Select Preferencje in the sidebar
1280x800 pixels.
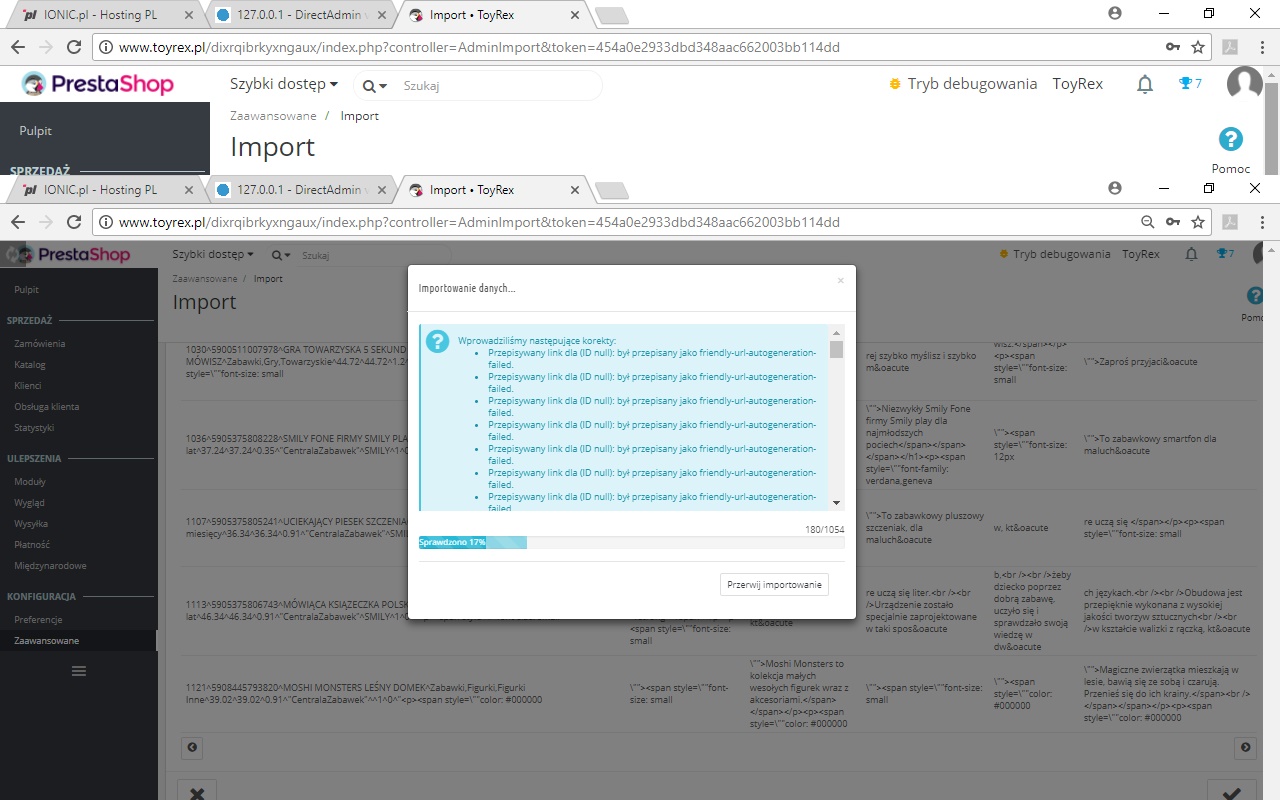[x=38, y=619]
